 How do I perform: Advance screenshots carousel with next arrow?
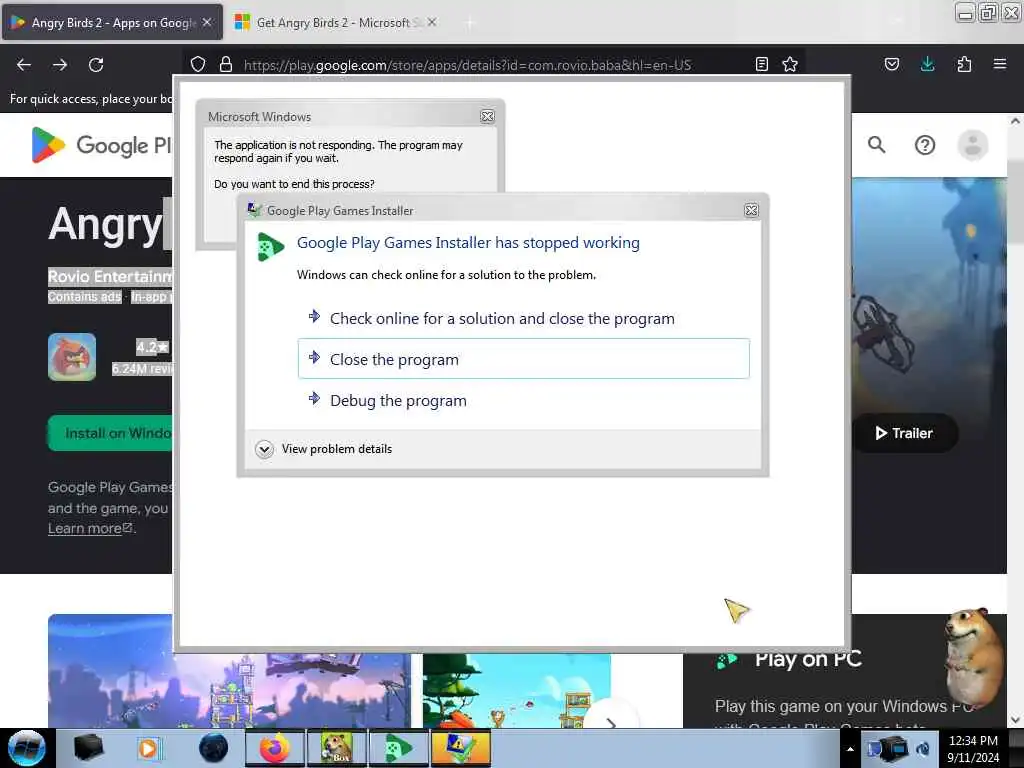tap(611, 722)
